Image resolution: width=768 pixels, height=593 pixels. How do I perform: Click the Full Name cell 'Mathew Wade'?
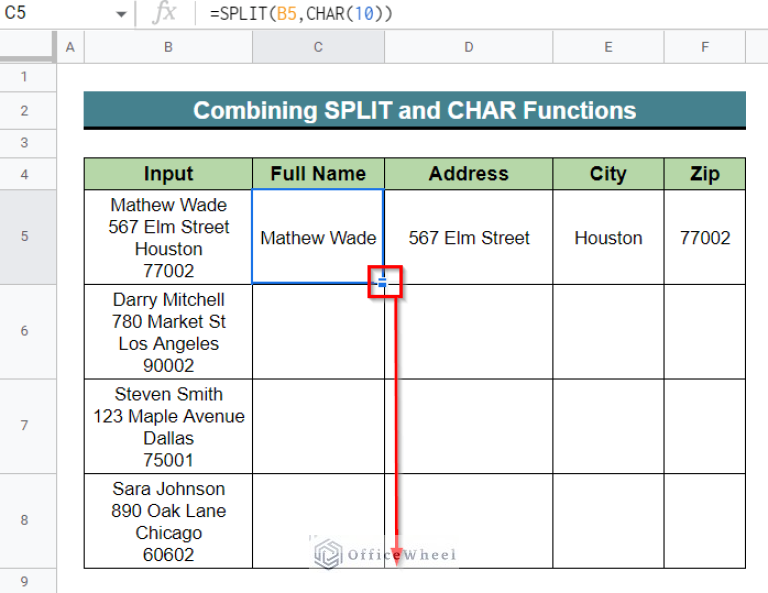point(318,237)
